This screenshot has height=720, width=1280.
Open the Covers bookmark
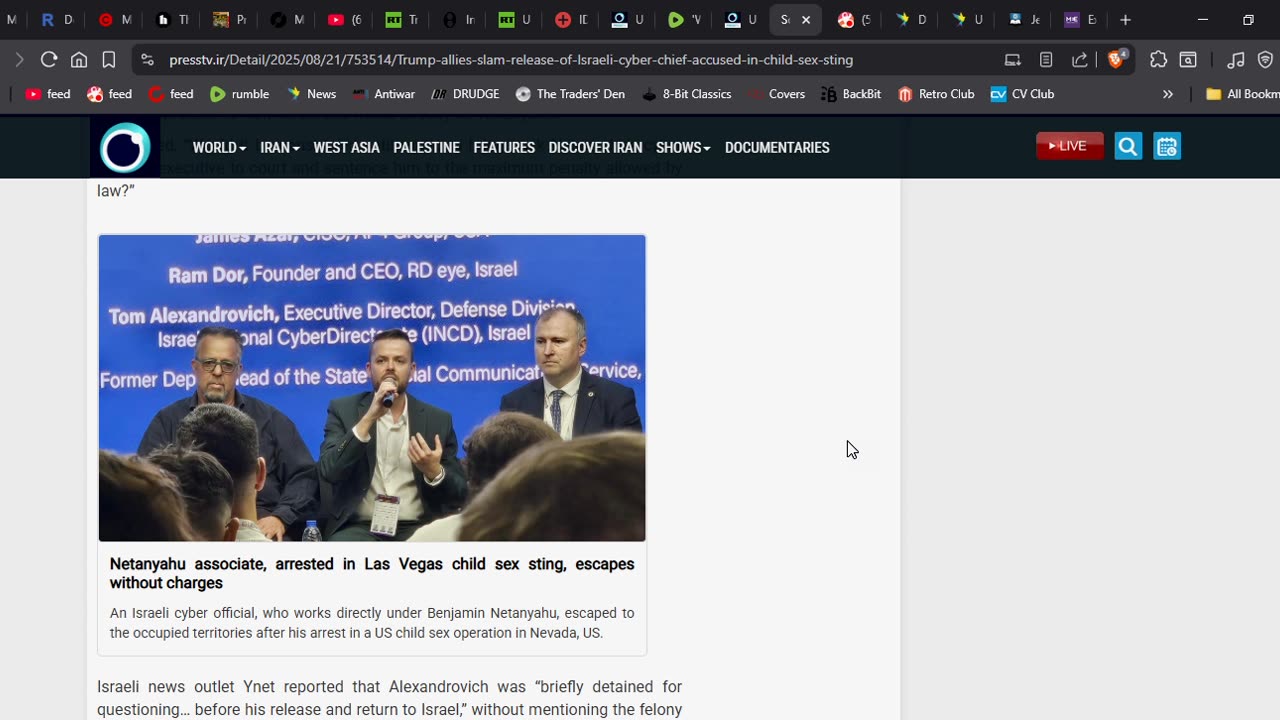(x=776, y=94)
